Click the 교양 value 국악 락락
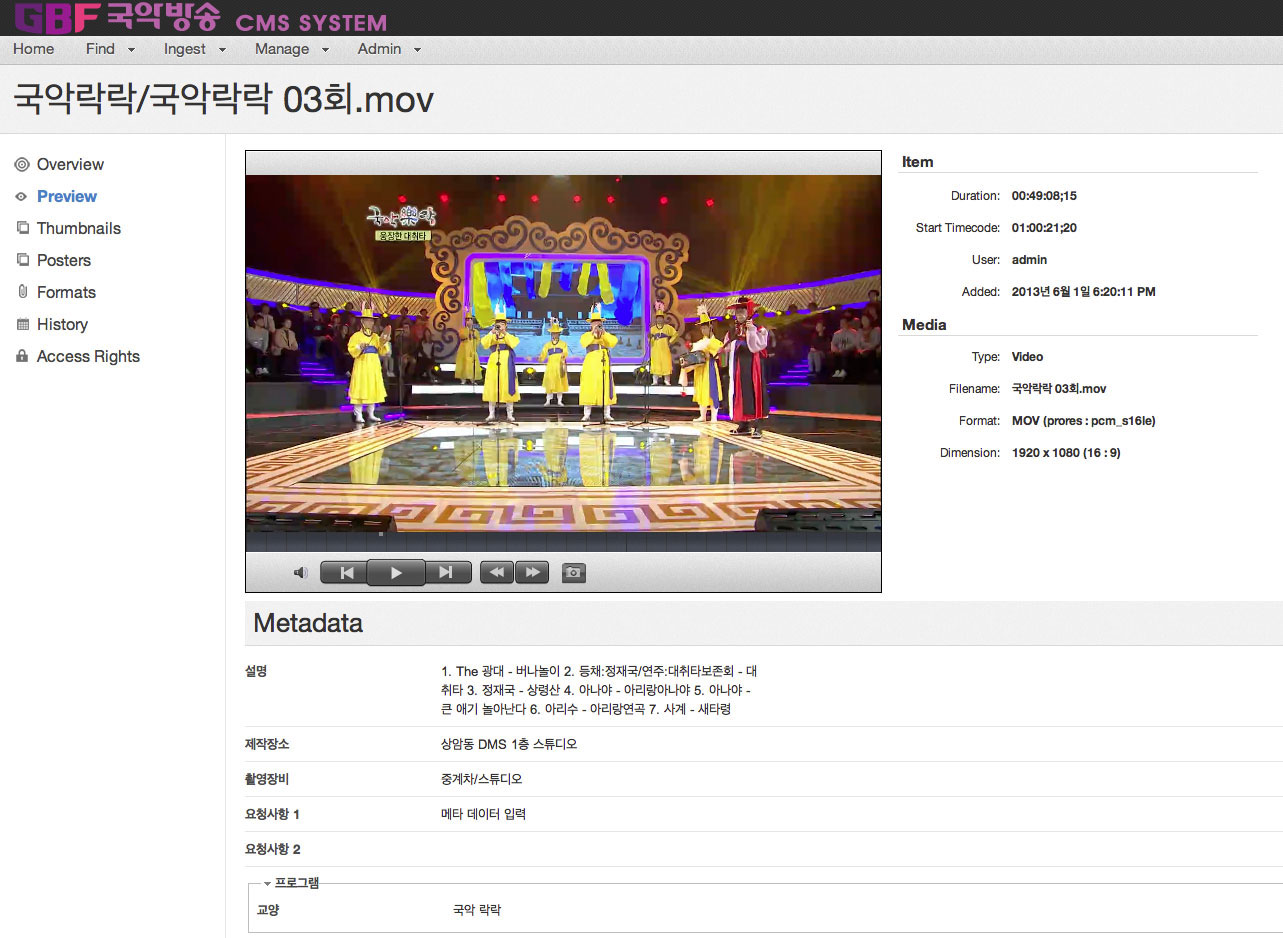The height and width of the screenshot is (938, 1283). [477, 910]
